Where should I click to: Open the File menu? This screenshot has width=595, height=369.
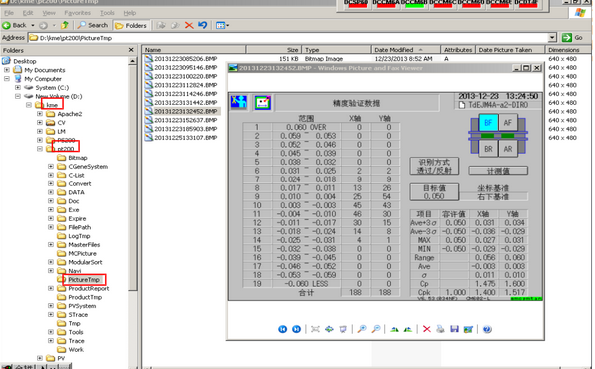point(8,13)
